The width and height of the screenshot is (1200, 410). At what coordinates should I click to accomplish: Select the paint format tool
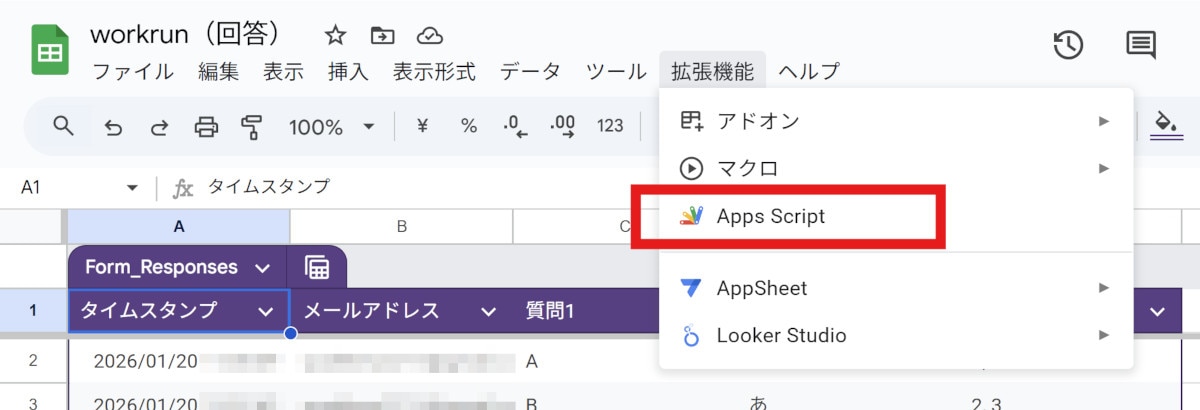[x=251, y=127]
